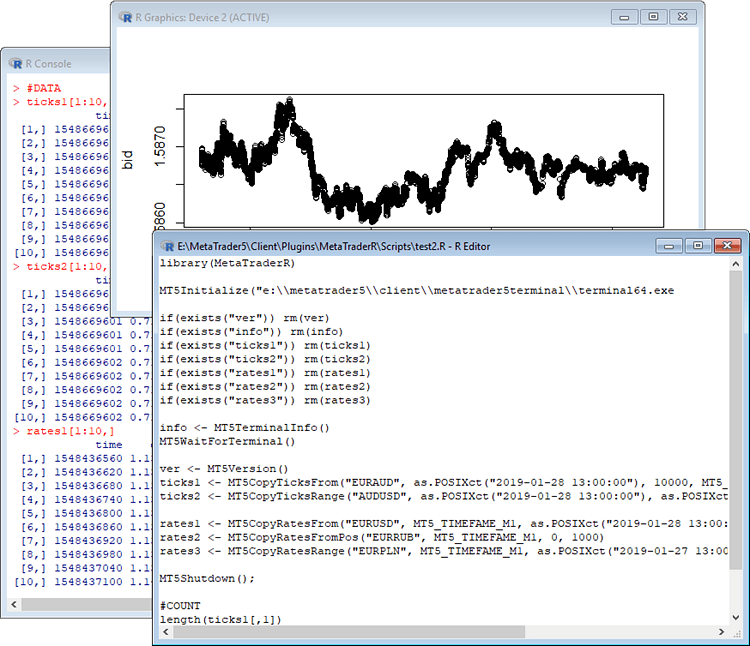Click the rates3 MT5CopyRatesRange EURPLN line
The image size is (750, 646).
pos(443,551)
